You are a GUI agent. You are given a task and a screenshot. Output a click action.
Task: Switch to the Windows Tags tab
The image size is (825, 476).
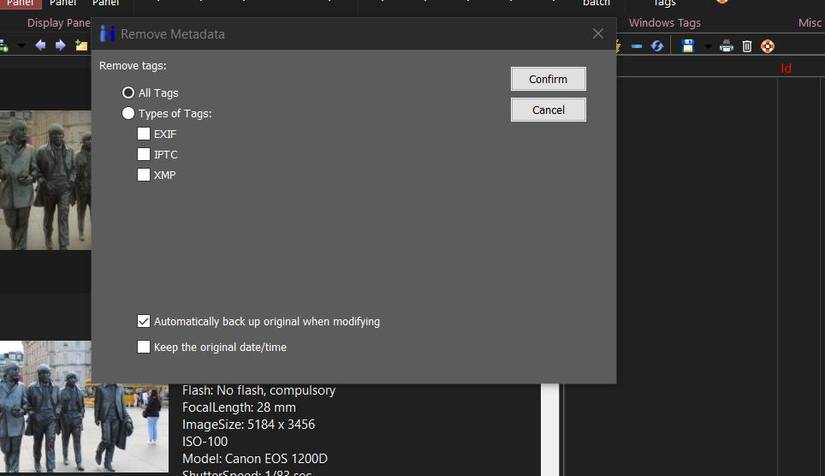click(x=665, y=23)
